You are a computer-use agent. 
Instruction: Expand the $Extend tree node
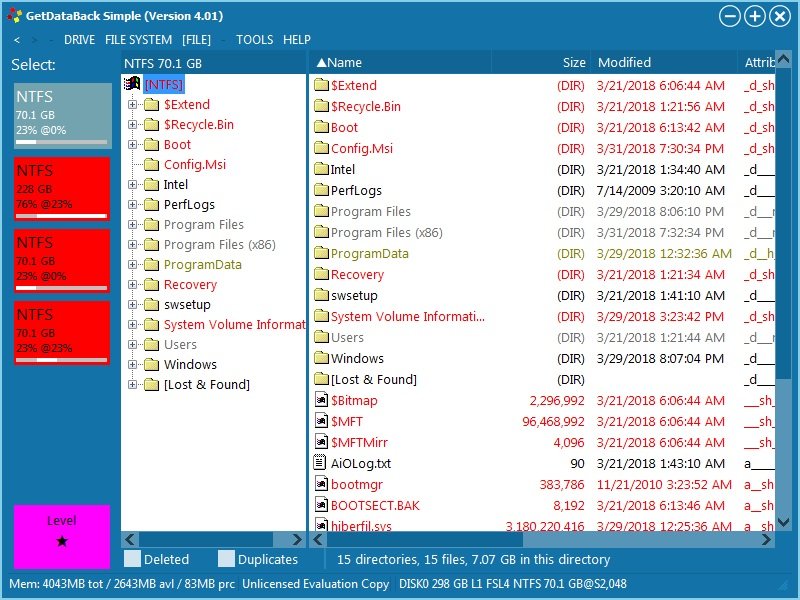click(132, 105)
